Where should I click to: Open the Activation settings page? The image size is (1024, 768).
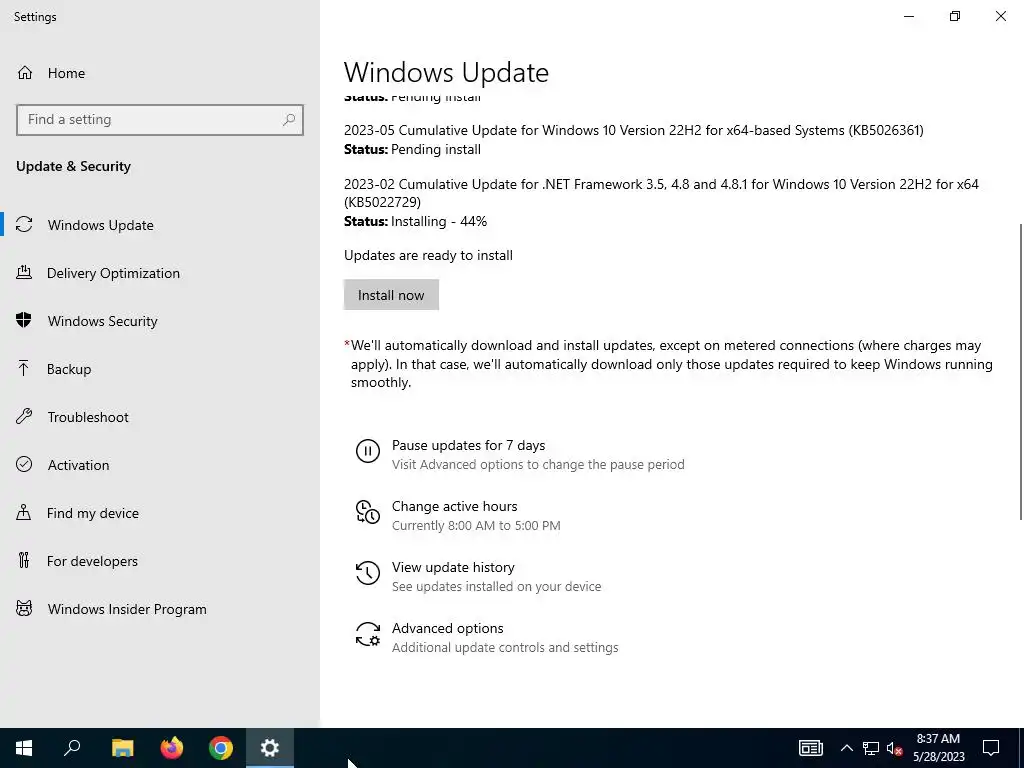160,465
